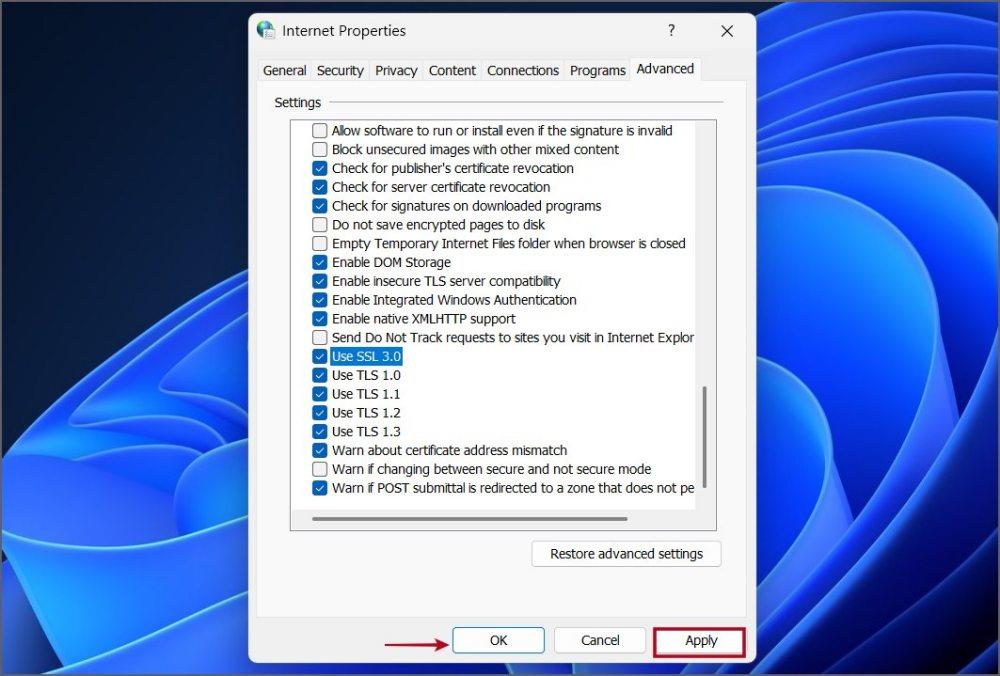Click the Apply button
The height and width of the screenshot is (676, 1000).
tap(700, 641)
